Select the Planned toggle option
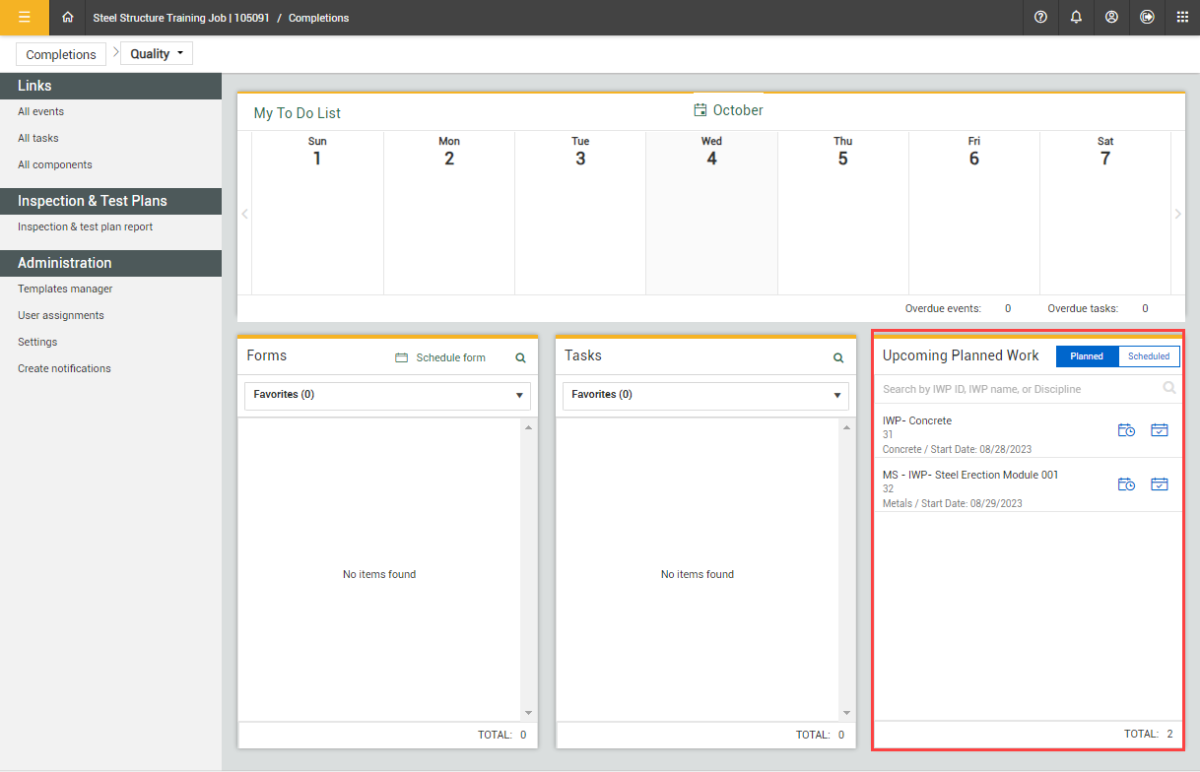The width and height of the screenshot is (1200, 772). pyautogui.click(x=1087, y=356)
